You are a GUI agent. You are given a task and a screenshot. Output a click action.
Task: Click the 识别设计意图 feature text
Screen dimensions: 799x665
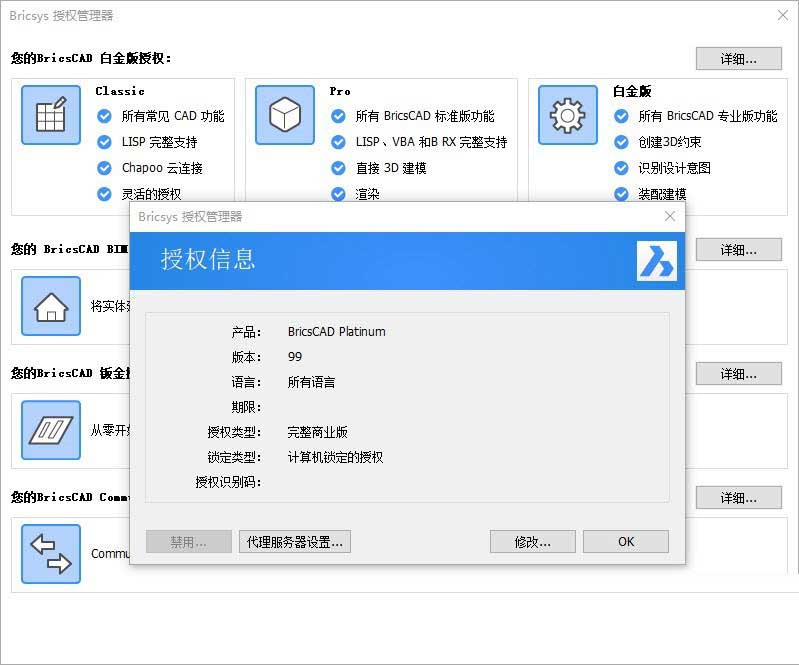tap(674, 168)
